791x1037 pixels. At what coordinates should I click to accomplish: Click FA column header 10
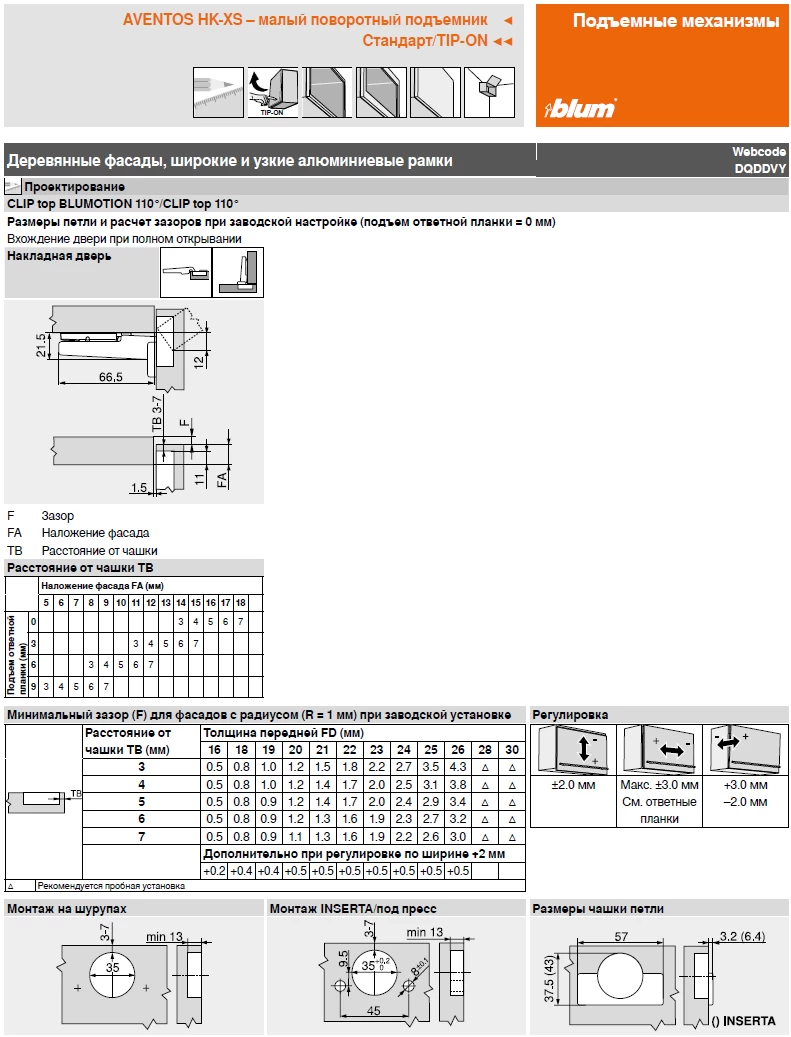click(121, 602)
